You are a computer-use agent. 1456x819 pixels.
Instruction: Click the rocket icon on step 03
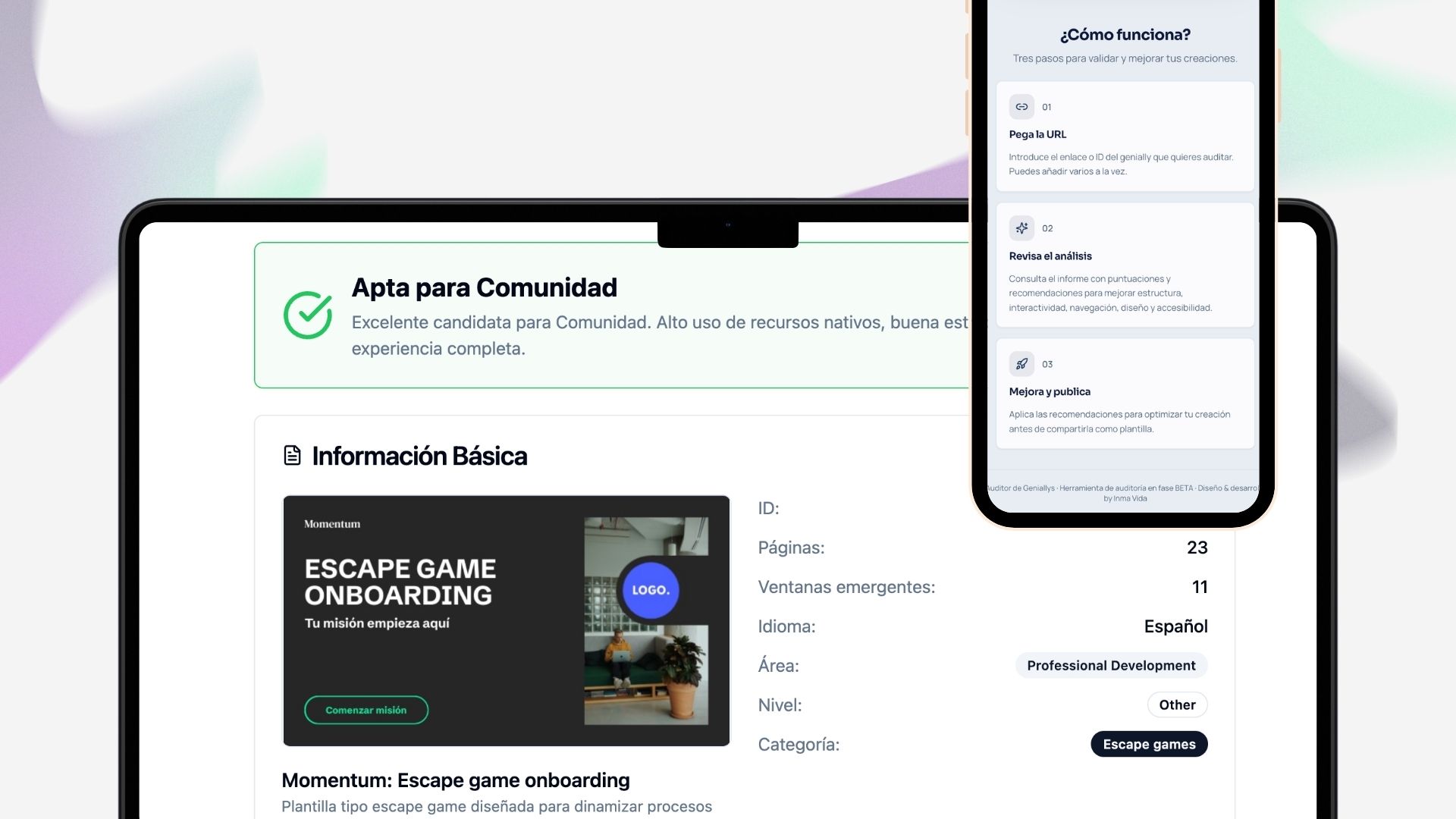click(x=1021, y=364)
